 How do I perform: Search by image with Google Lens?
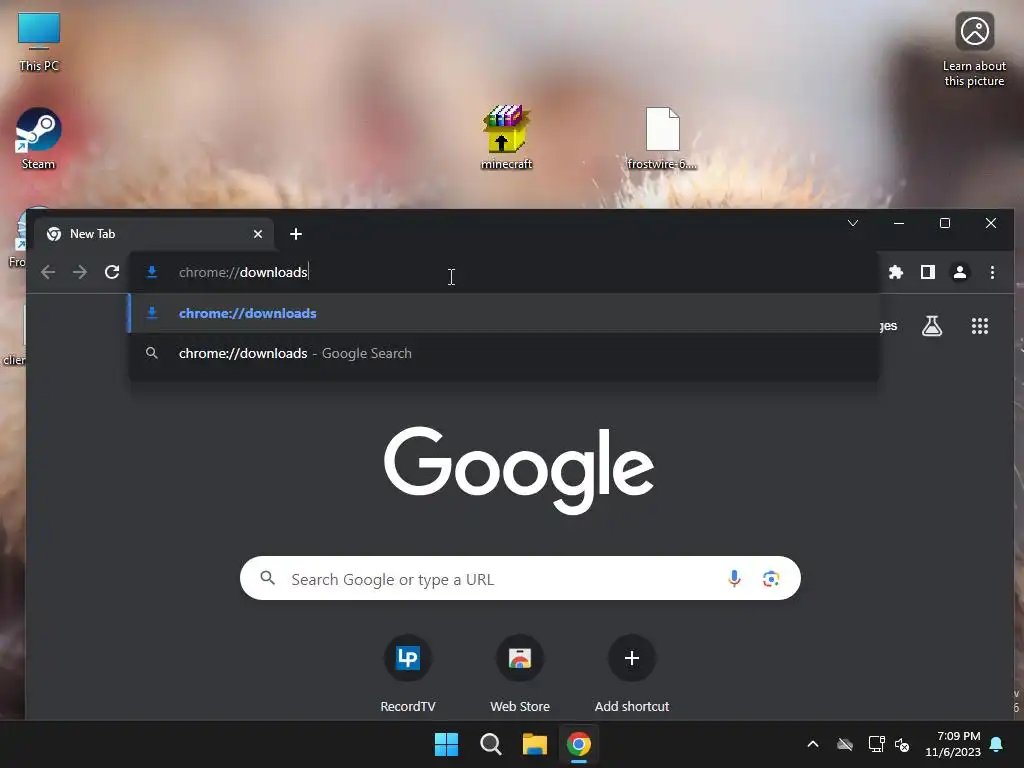point(771,579)
